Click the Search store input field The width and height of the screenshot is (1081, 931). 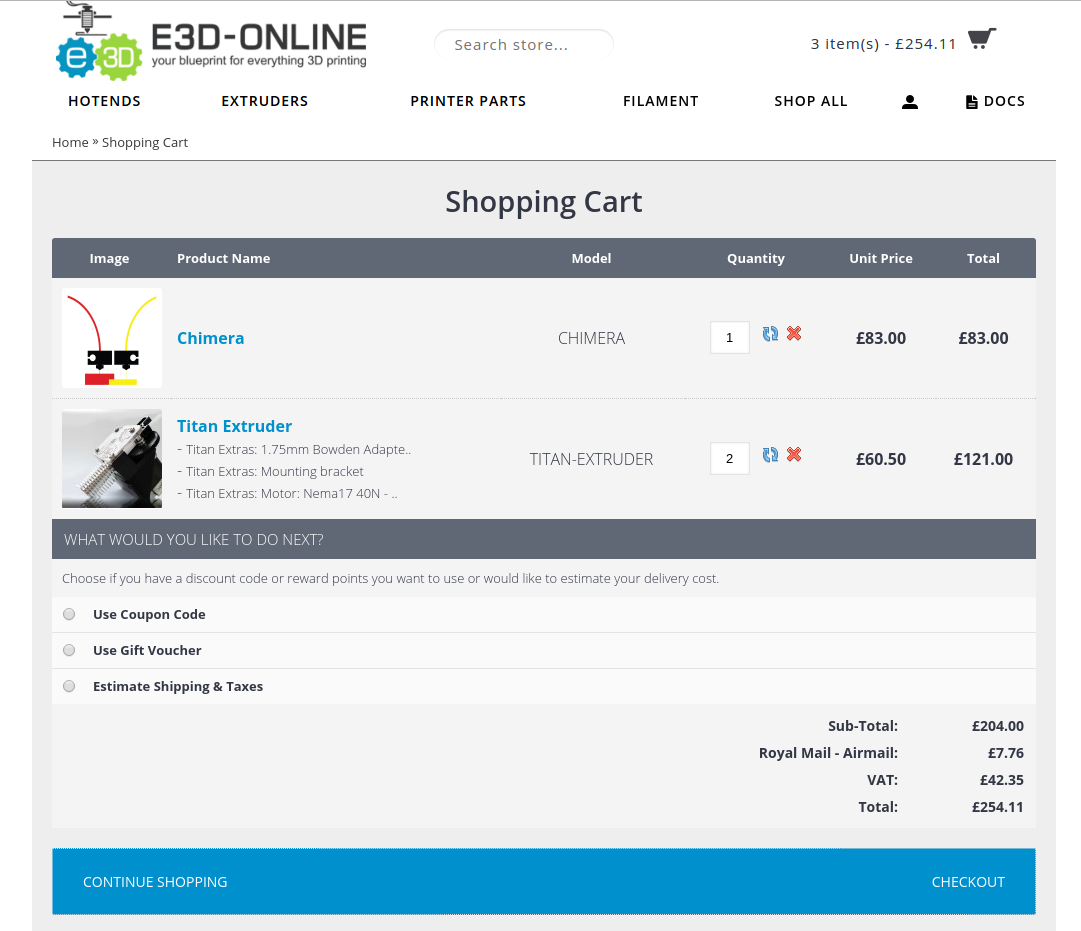pyautogui.click(x=523, y=45)
